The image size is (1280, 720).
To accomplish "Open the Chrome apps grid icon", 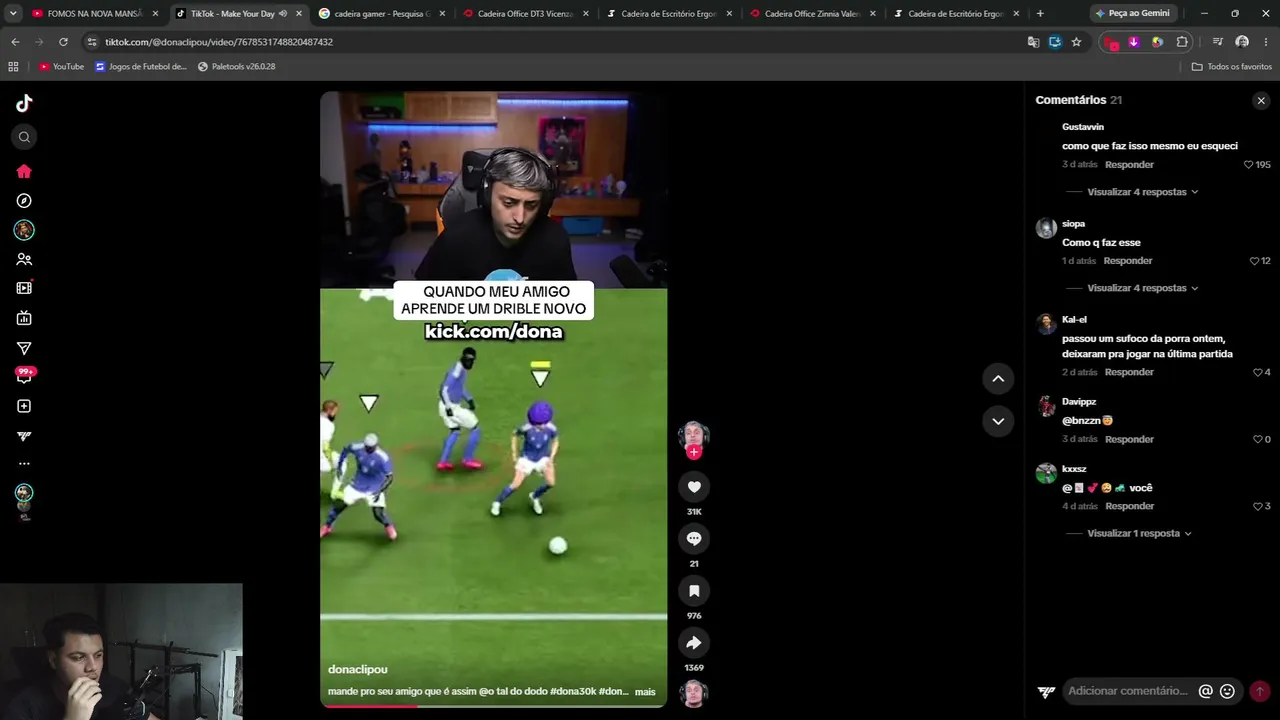I will click(13, 67).
